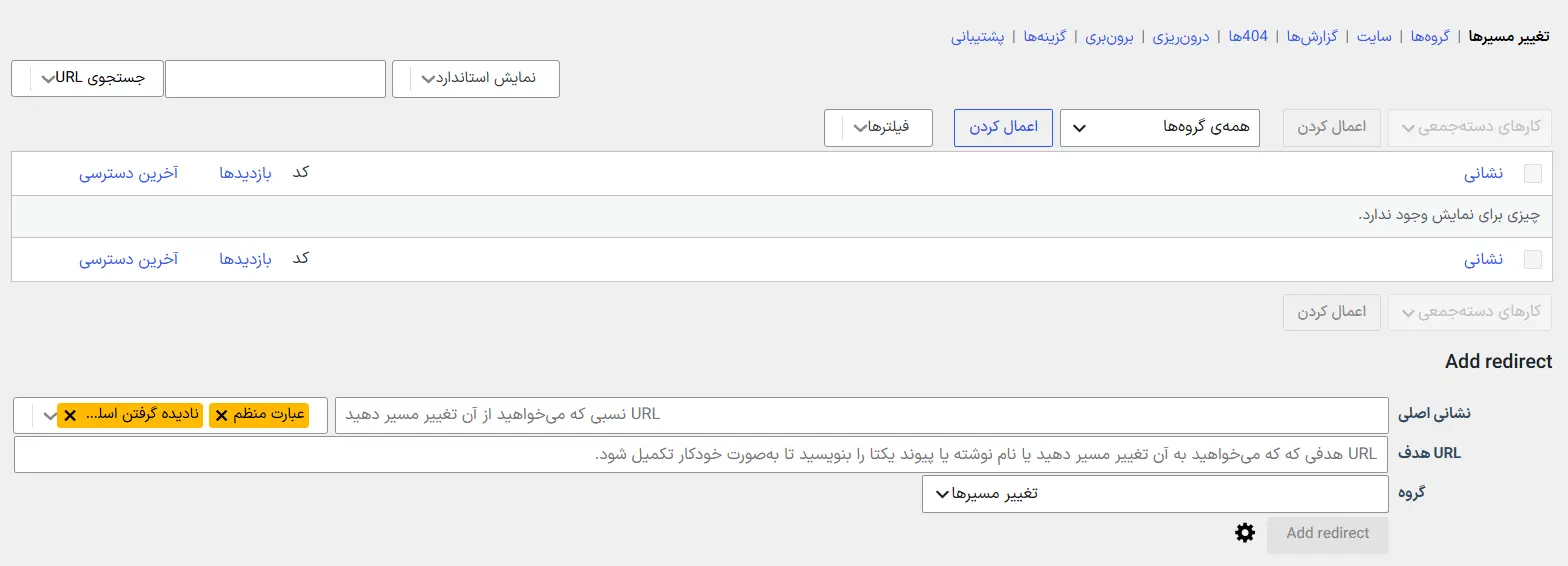Screen dimensions: 1568x566
Task: Click blue اعمال کردن group filter button
Action: click(x=1003, y=128)
